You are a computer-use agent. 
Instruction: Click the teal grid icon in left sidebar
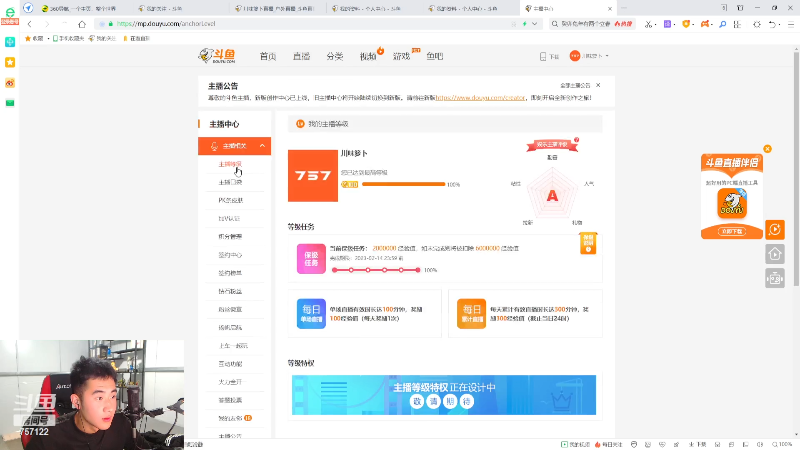click(10, 42)
